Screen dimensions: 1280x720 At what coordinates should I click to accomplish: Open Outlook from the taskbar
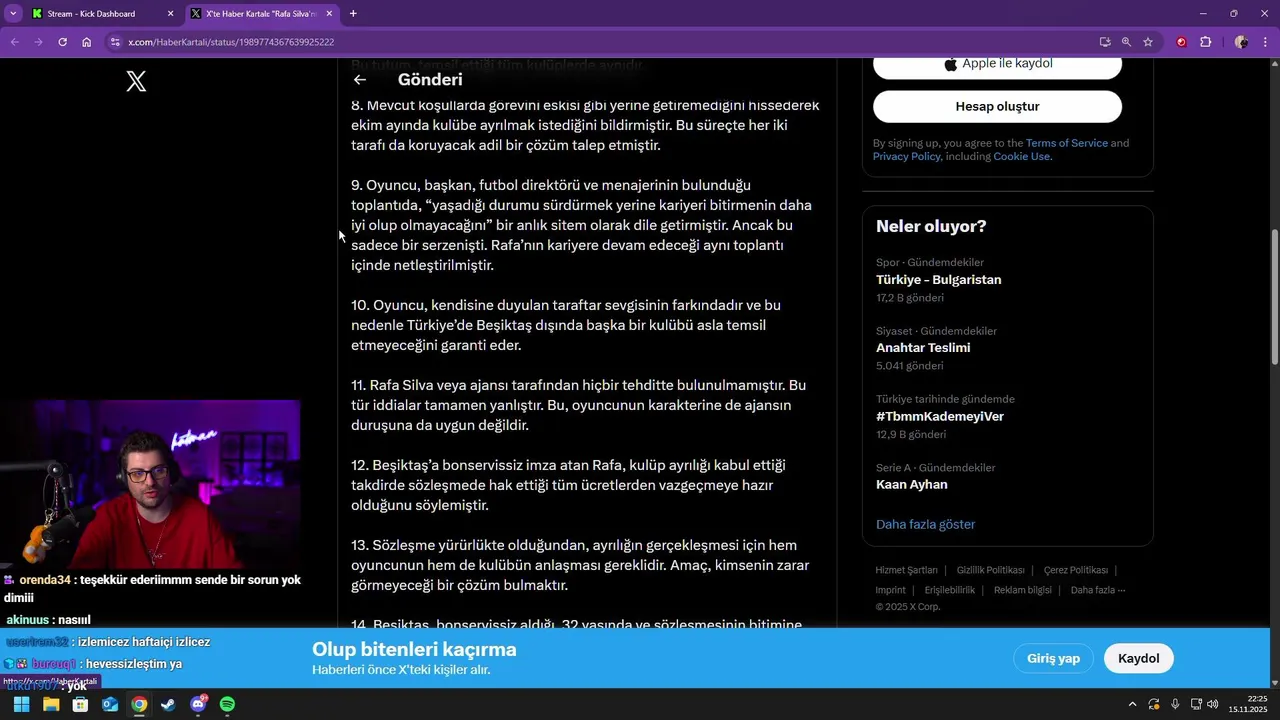tap(110, 704)
